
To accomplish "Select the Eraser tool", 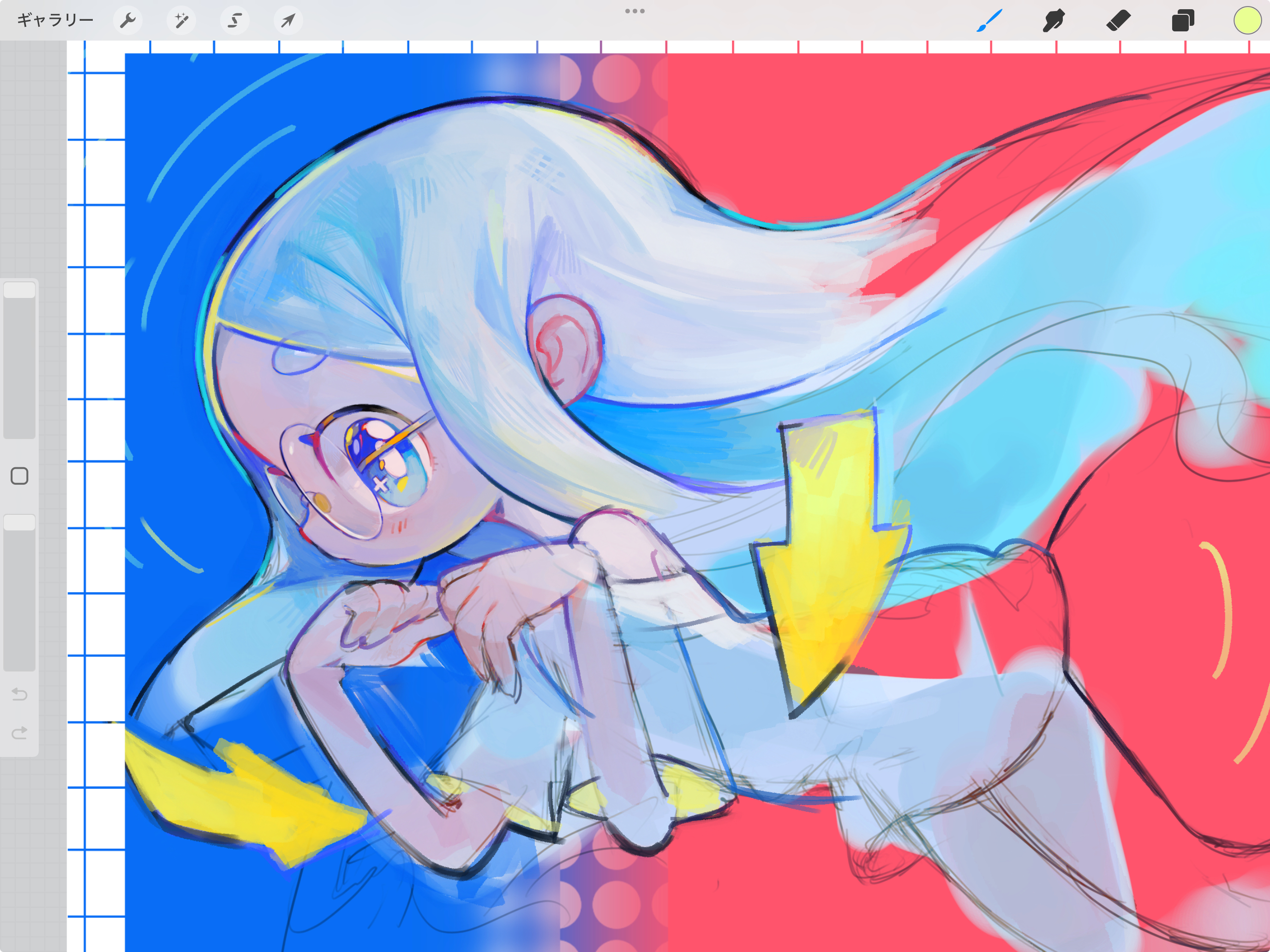I will coord(1118,21).
